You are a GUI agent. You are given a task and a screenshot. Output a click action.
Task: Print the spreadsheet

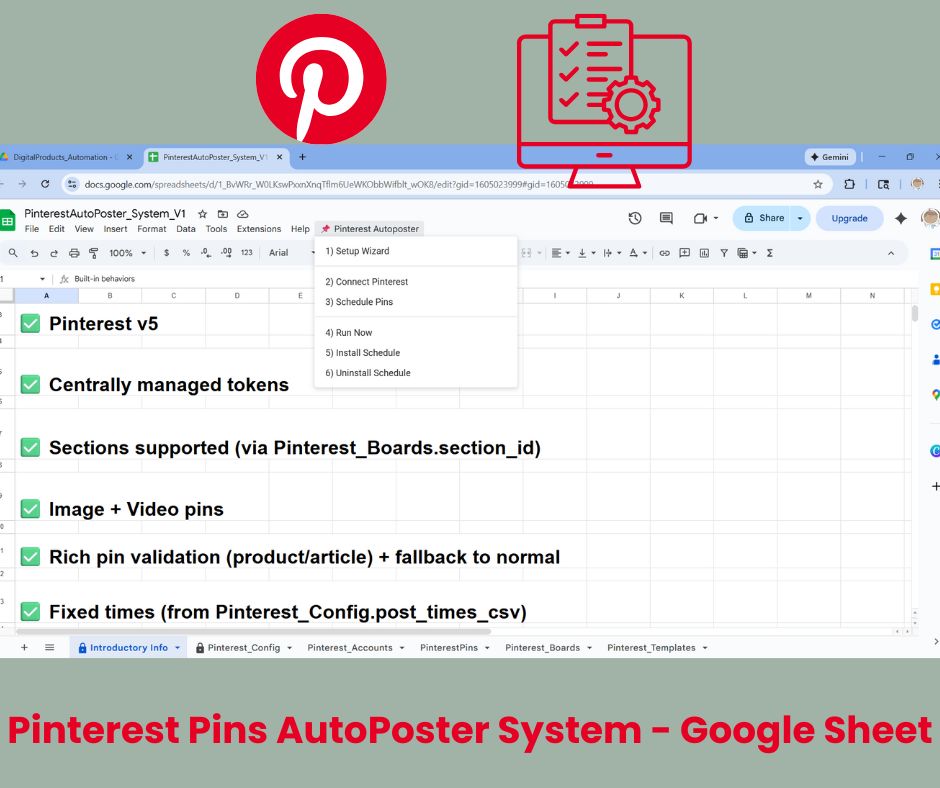74,253
